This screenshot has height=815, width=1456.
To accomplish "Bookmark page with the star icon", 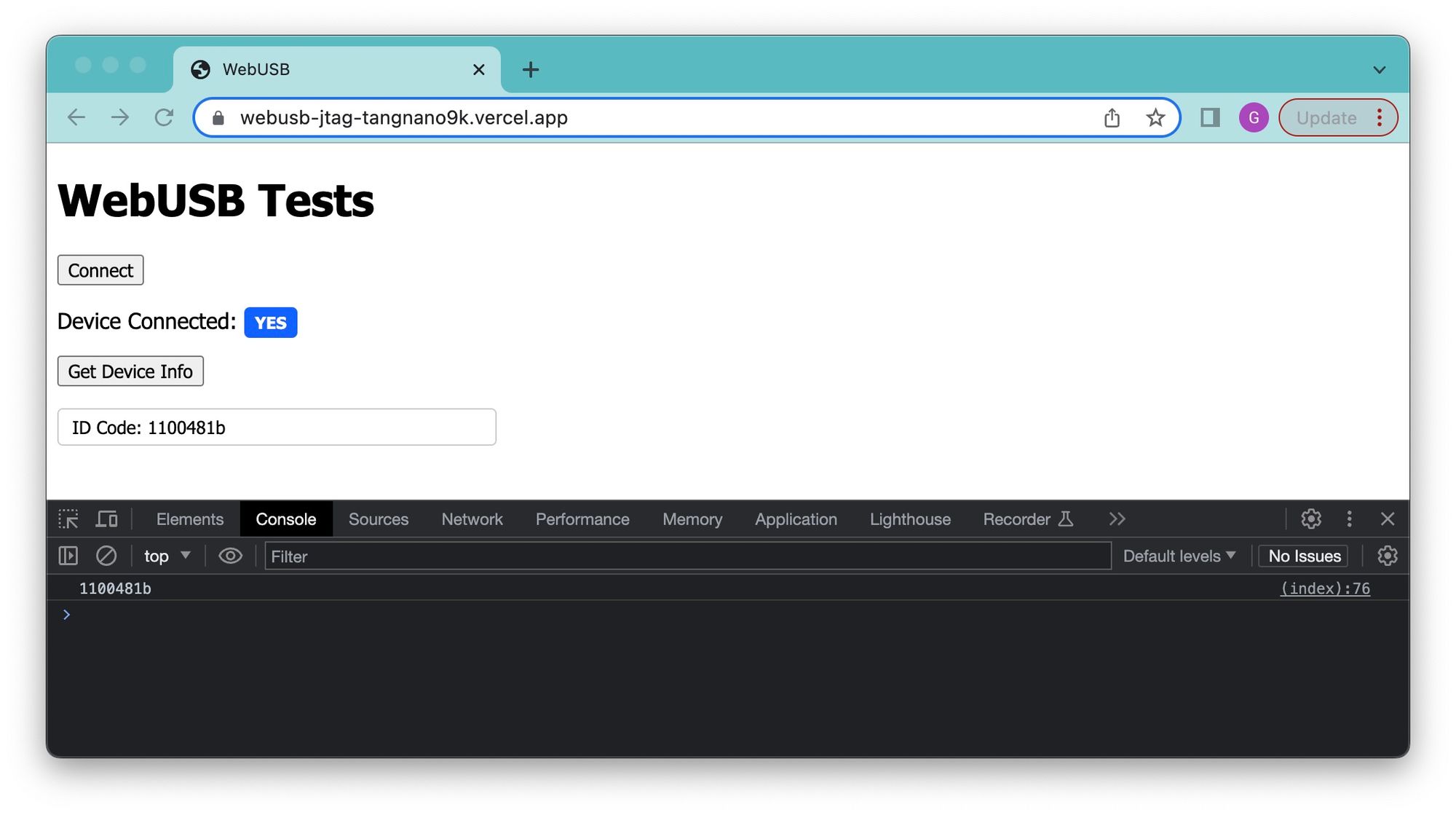I will [x=1155, y=118].
